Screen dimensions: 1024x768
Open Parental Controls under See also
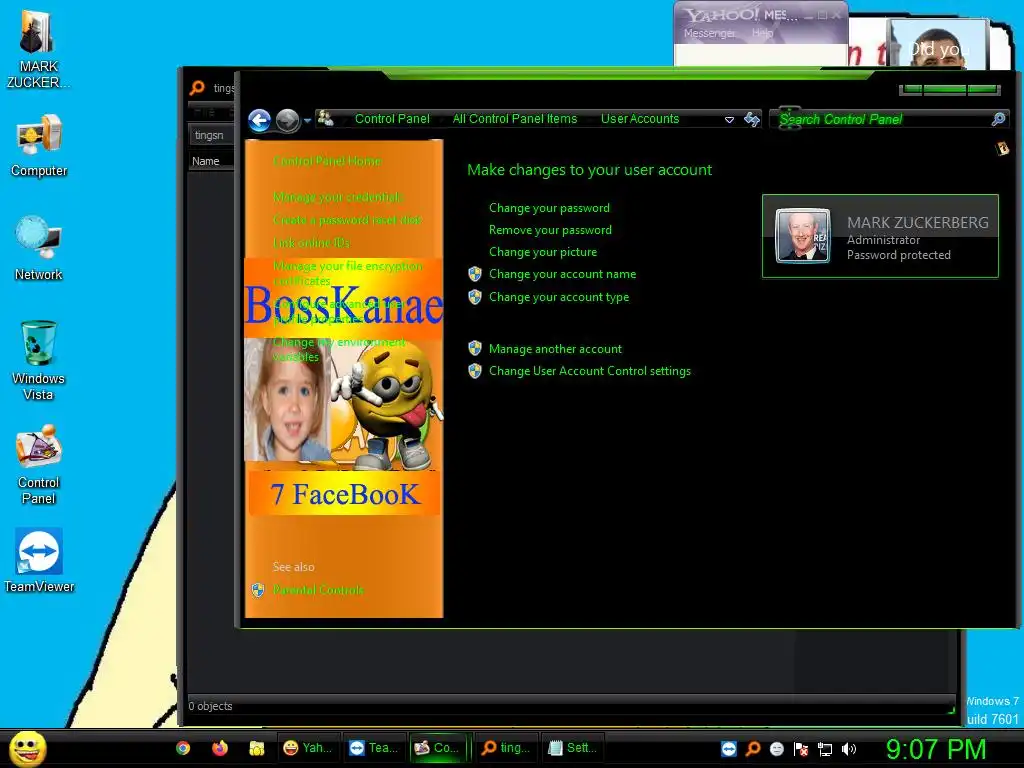tap(318, 590)
